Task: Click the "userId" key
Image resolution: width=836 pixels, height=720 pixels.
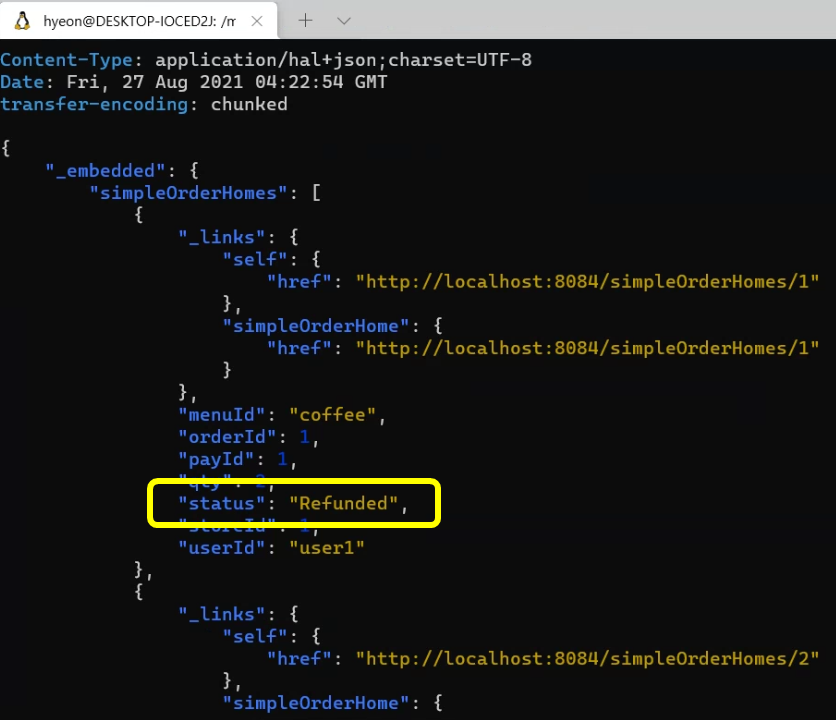Action: [x=222, y=548]
